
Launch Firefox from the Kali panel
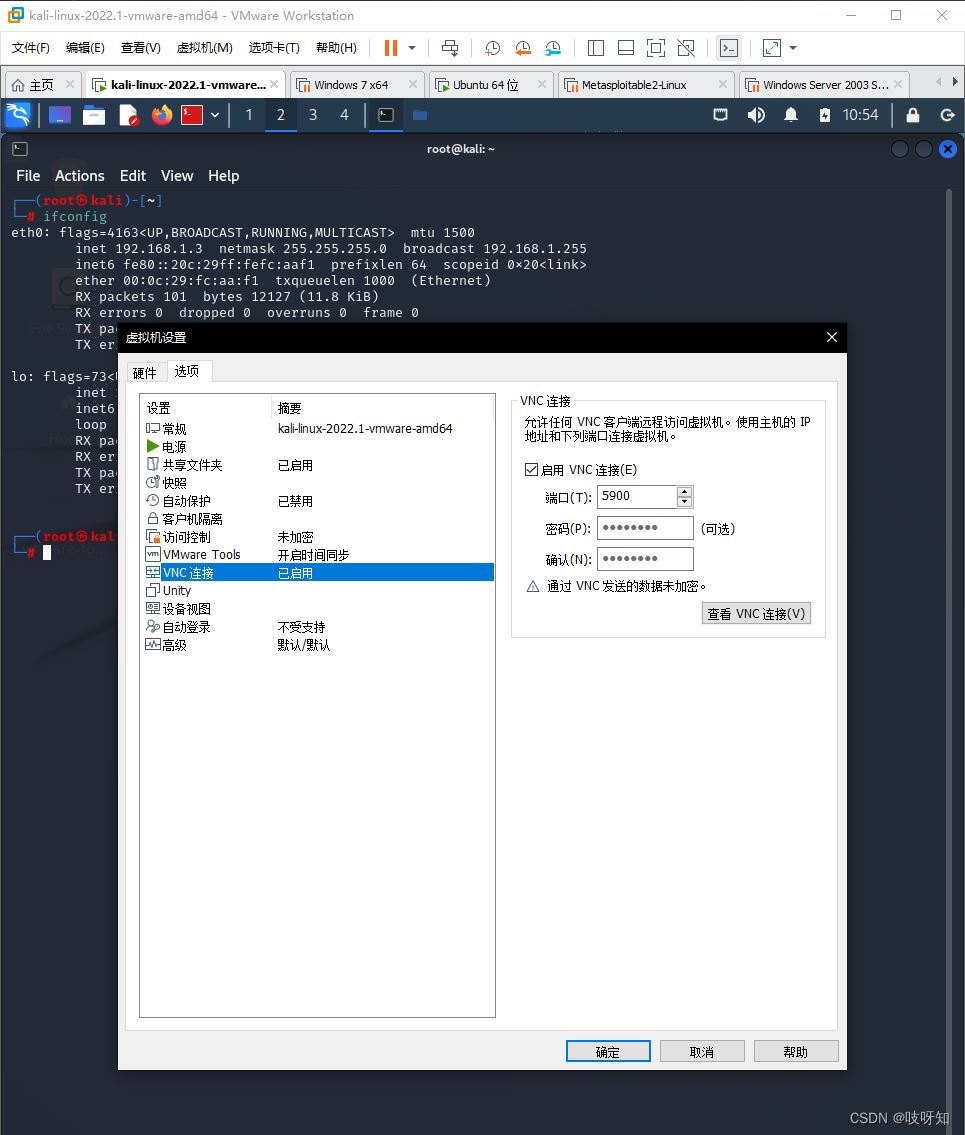[x=161, y=115]
